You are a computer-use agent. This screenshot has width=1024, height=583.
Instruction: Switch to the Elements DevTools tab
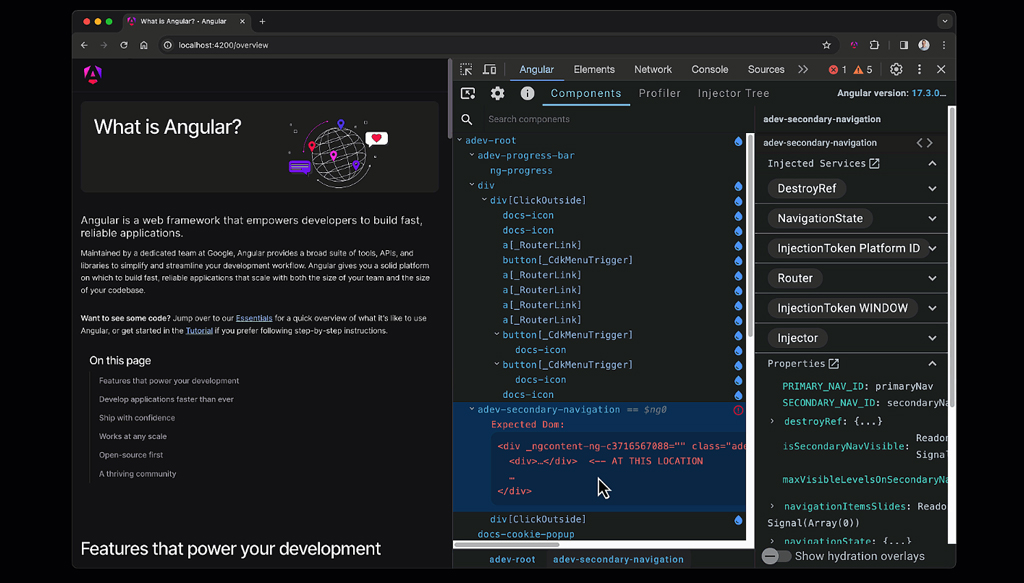pos(594,69)
